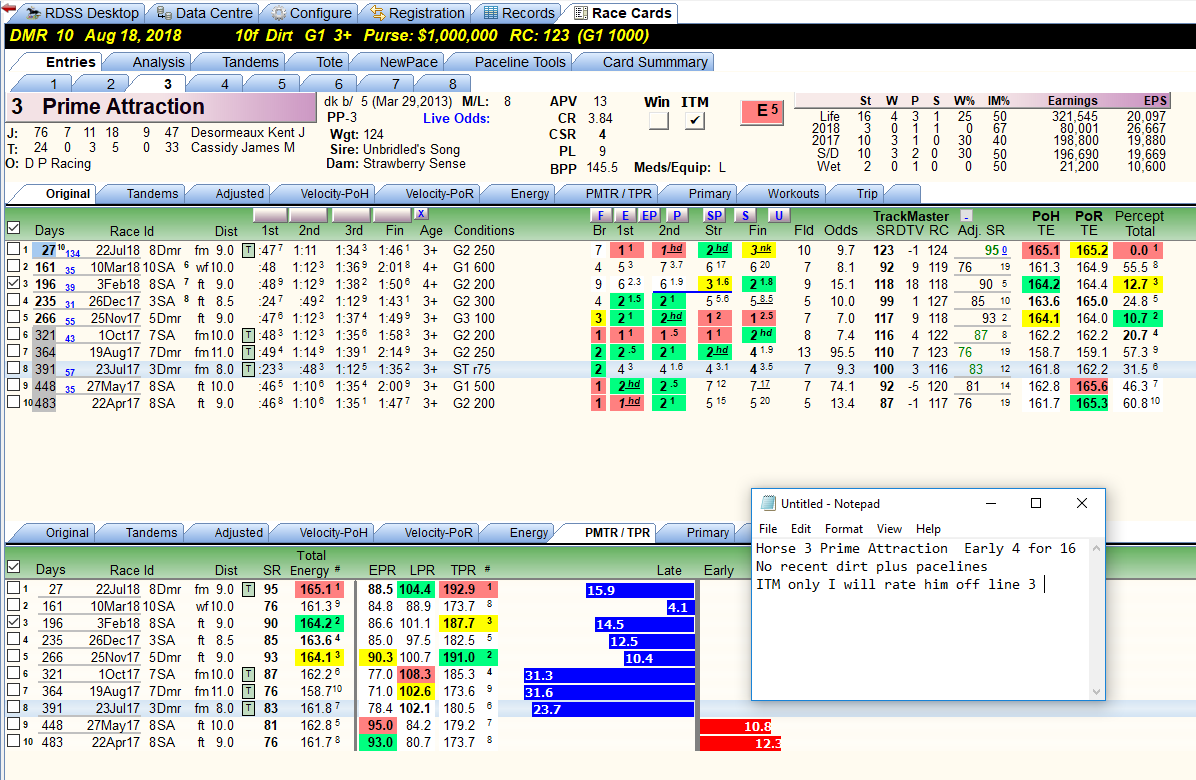The height and width of the screenshot is (780, 1196).
Task: Click the blank button above 2nd column
Action: tap(309, 215)
